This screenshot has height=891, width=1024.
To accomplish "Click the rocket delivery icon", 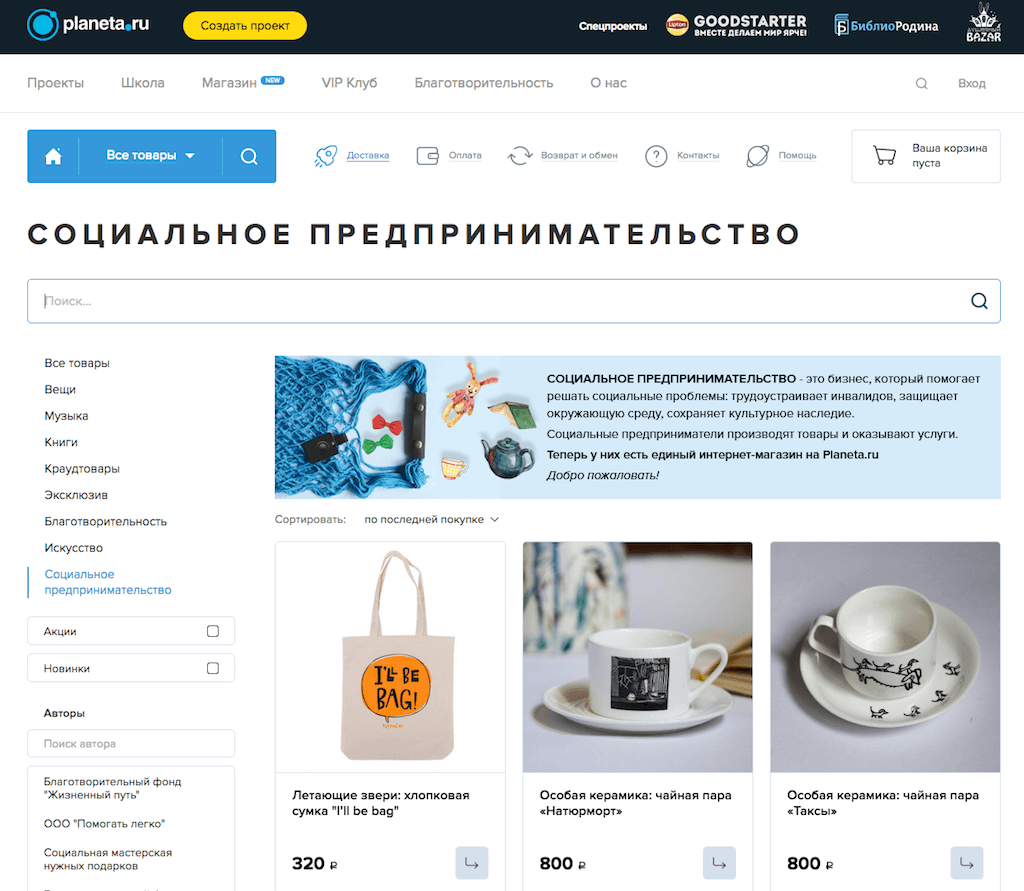I will point(325,155).
